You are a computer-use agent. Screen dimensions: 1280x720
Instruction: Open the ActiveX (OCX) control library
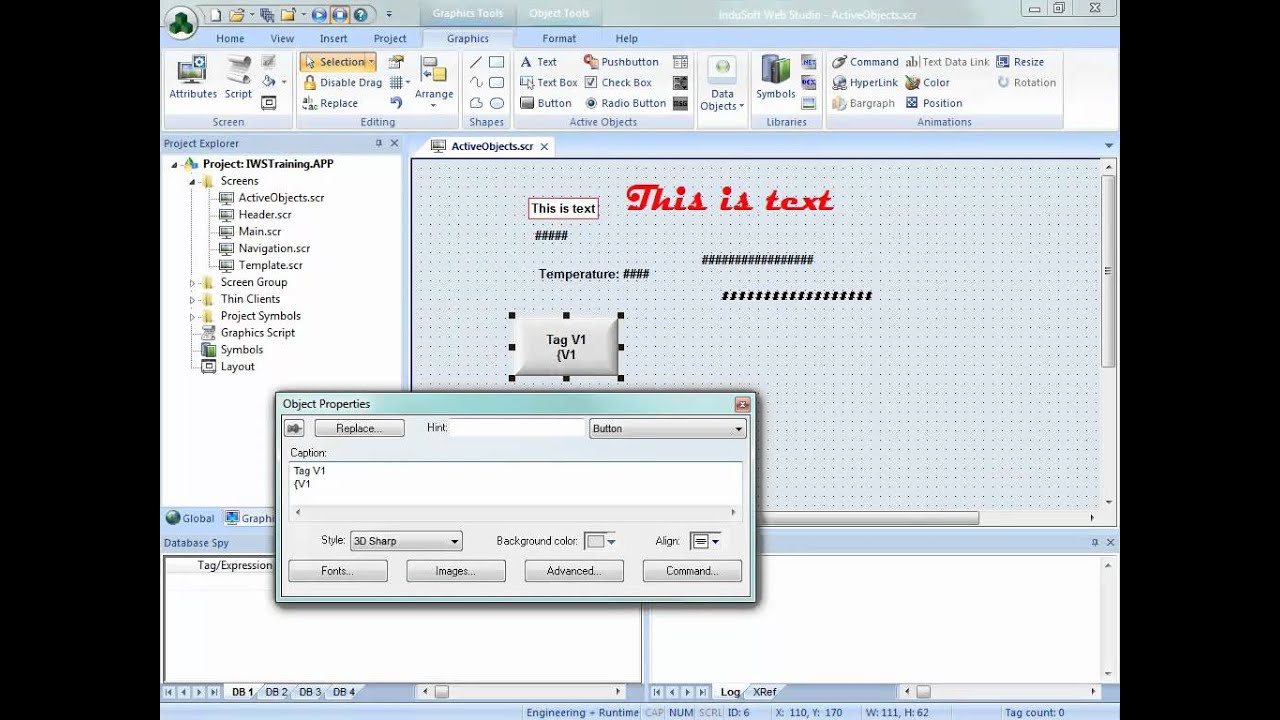point(809,82)
